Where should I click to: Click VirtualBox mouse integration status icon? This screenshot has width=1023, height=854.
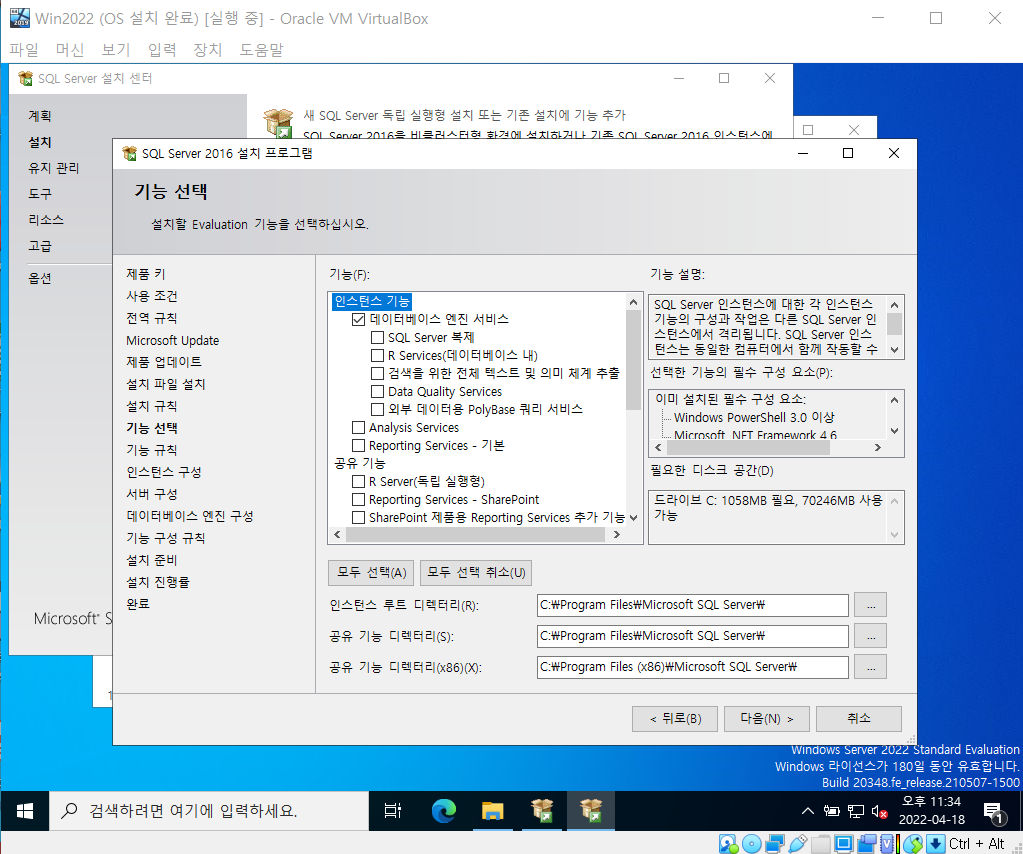(913, 844)
